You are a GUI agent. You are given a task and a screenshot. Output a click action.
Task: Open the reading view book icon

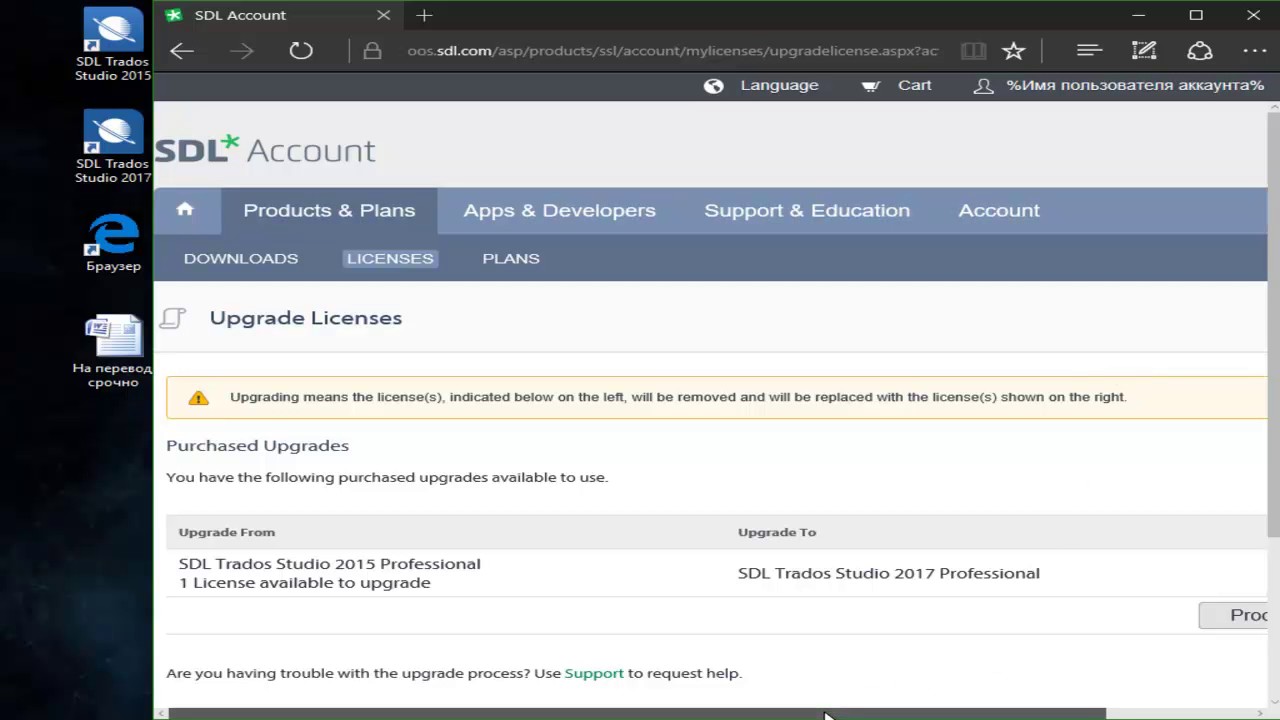pyautogui.click(x=972, y=51)
